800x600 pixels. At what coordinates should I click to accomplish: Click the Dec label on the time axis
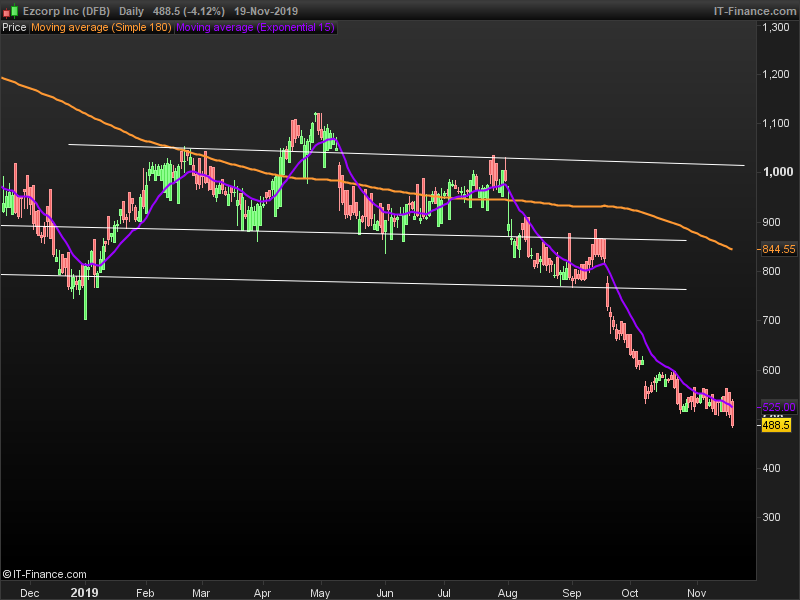(x=30, y=593)
